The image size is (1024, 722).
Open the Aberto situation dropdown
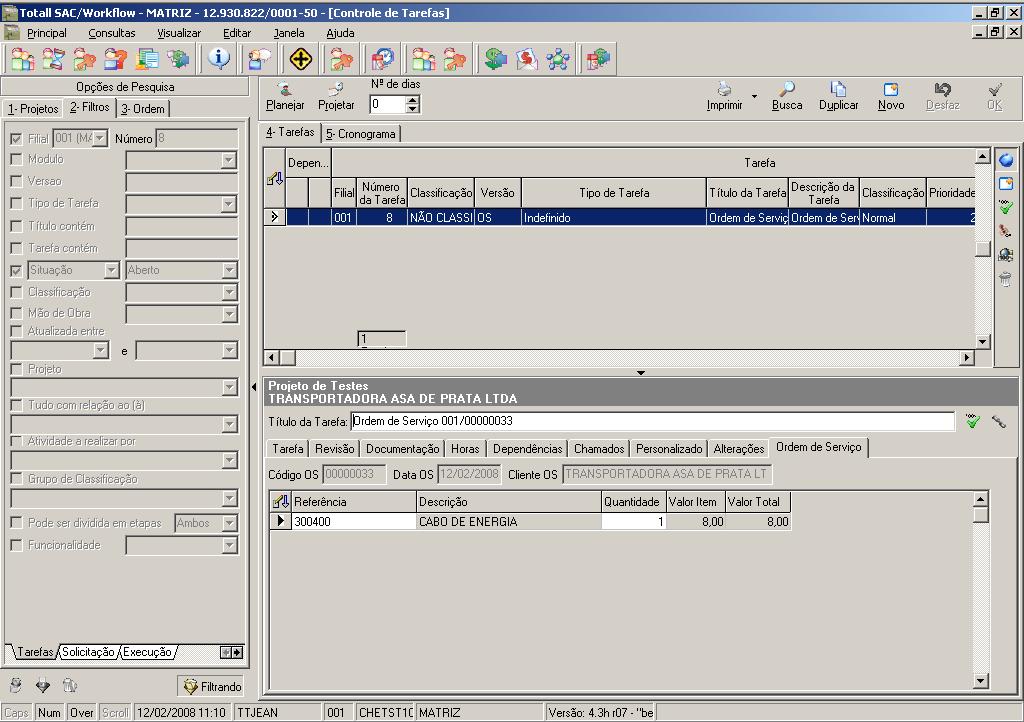(x=229, y=270)
